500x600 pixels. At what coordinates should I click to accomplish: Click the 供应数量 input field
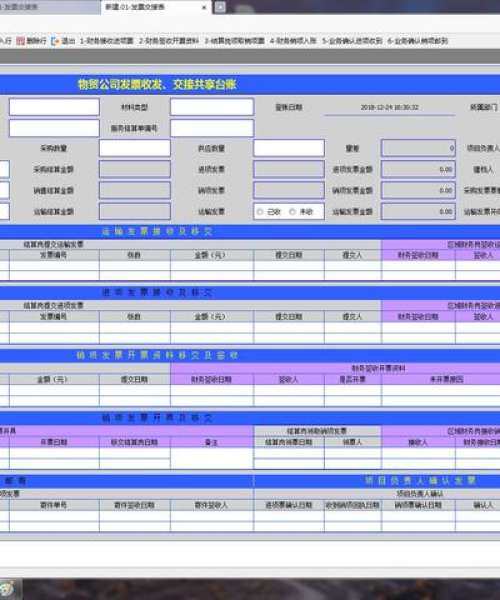(289, 148)
